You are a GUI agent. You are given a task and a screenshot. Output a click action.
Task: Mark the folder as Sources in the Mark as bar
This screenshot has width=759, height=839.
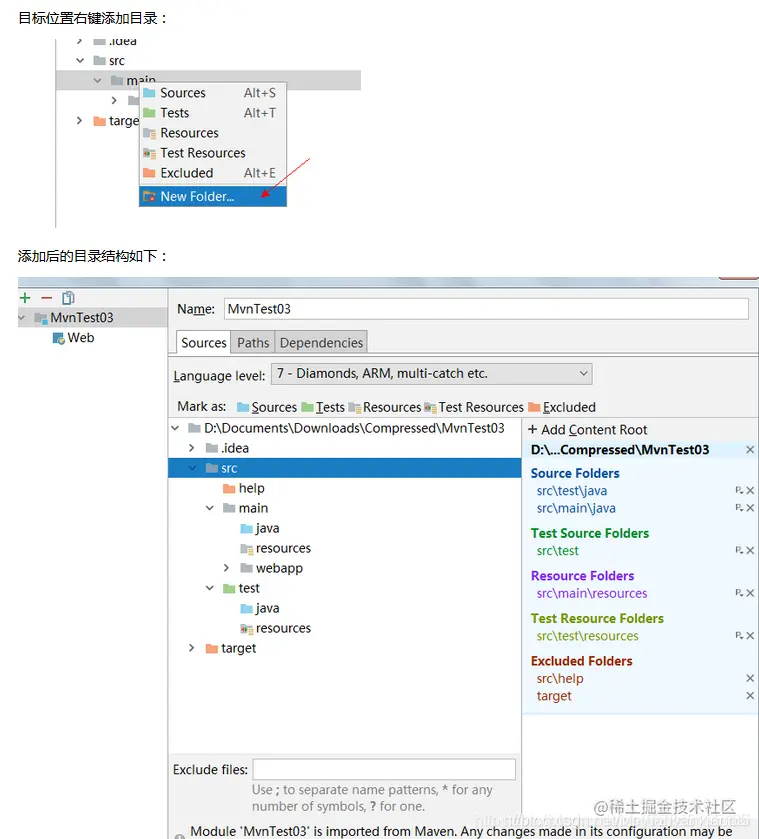[x=267, y=407]
